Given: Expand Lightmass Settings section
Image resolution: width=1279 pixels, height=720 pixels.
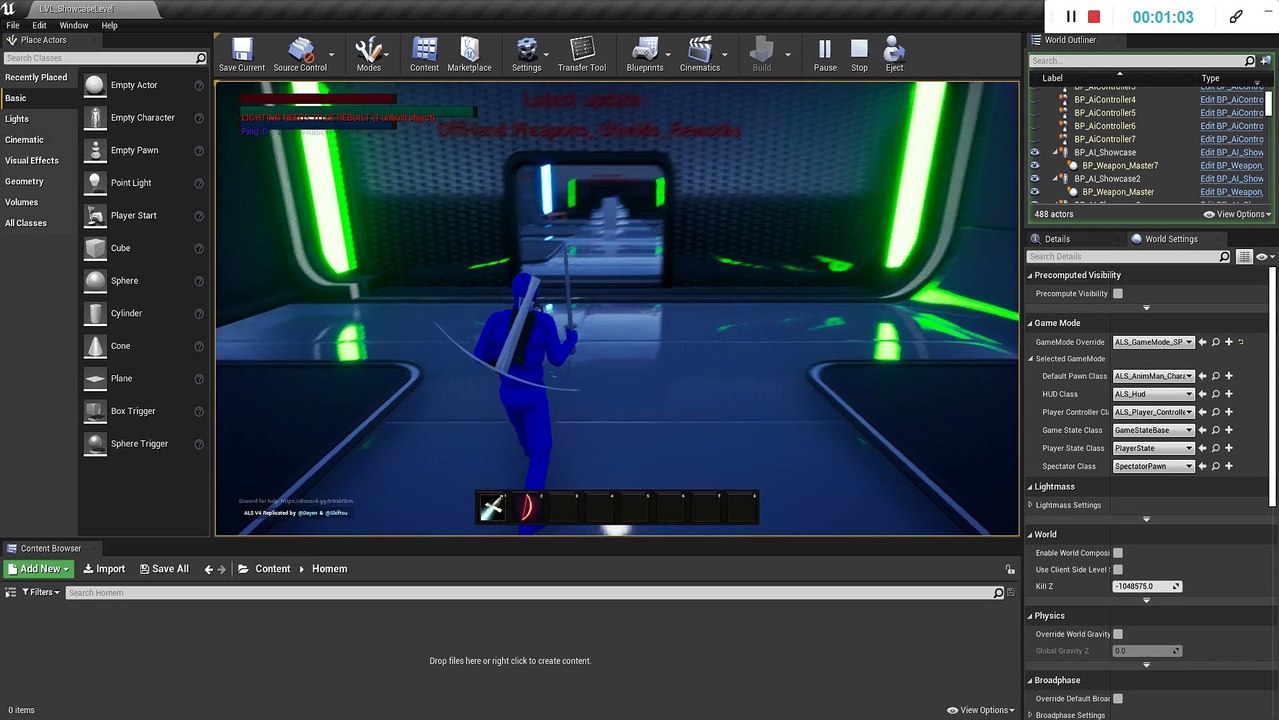Looking at the screenshot, I should click(x=1031, y=505).
